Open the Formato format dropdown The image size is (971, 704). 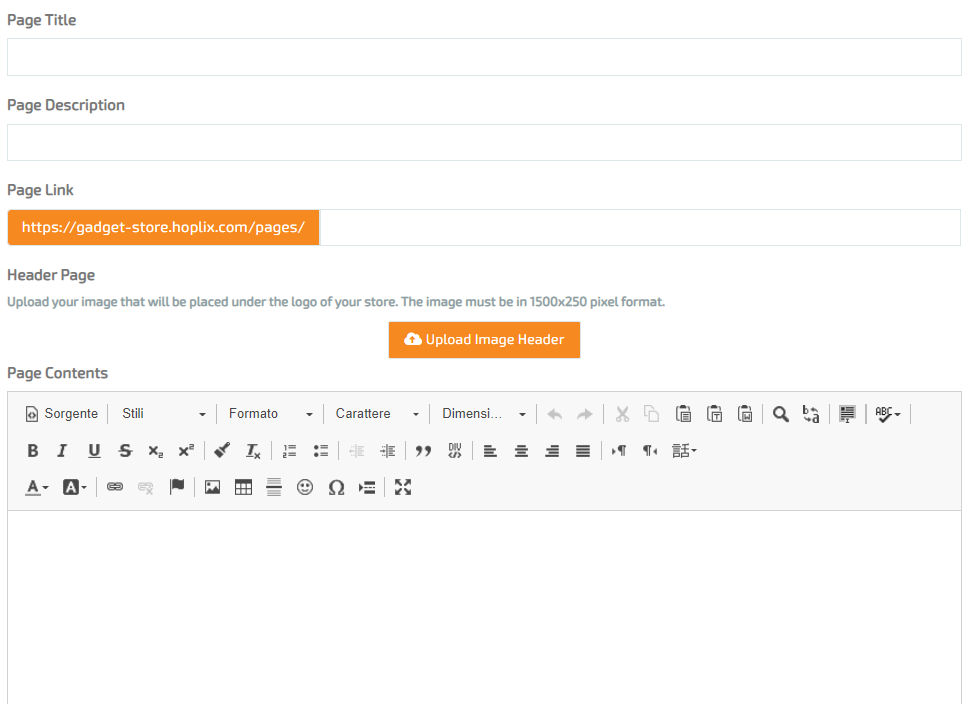click(x=271, y=414)
